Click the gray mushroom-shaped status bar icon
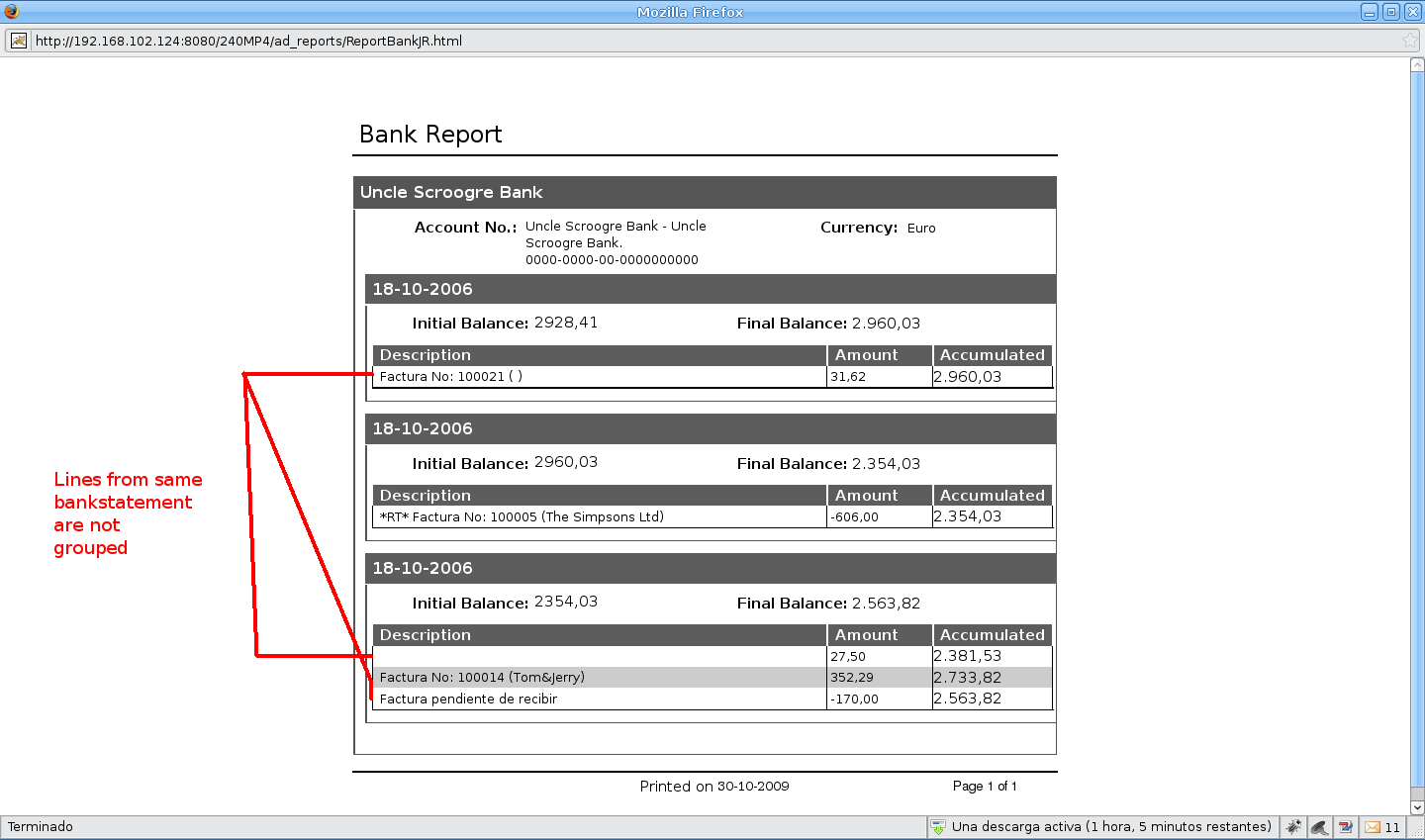This screenshot has width=1425, height=840. [x=1319, y=827]
